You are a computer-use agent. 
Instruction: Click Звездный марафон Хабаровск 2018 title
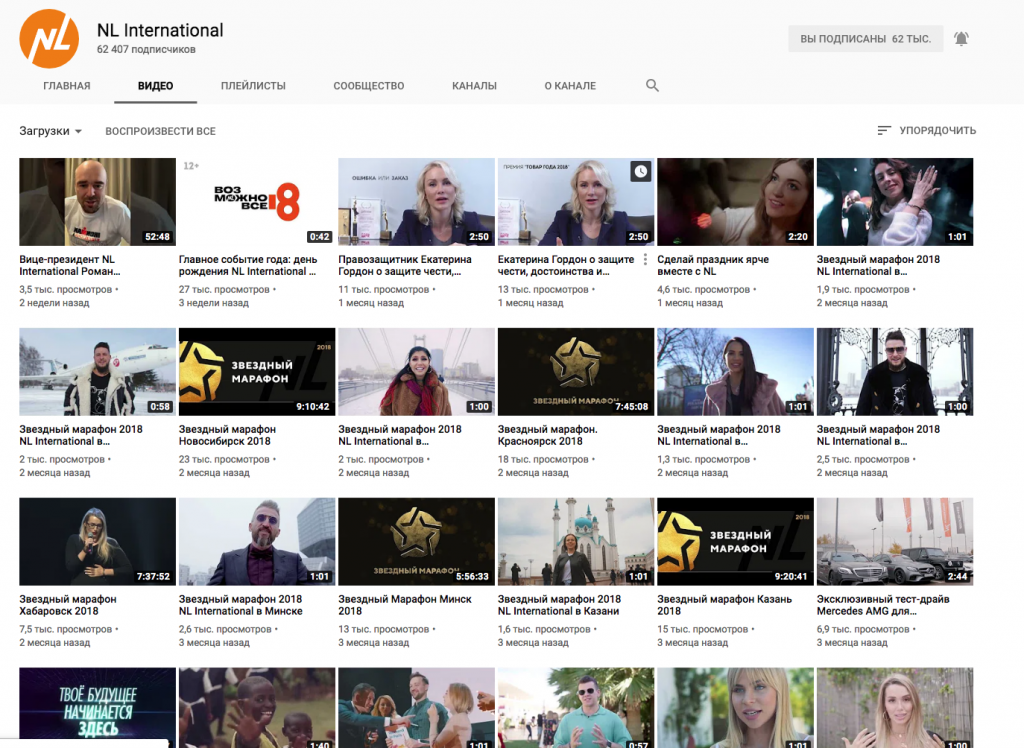68,605
